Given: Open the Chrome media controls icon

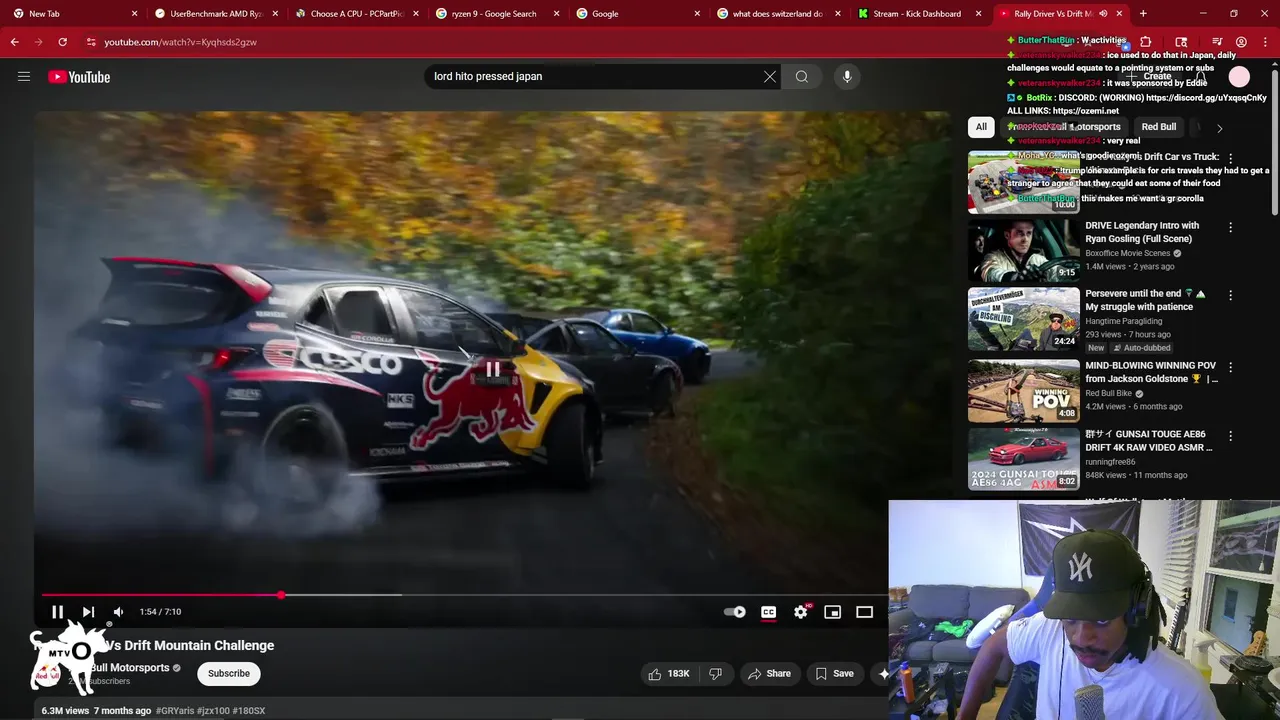Looking at the screenshot, I should 1217,42.
